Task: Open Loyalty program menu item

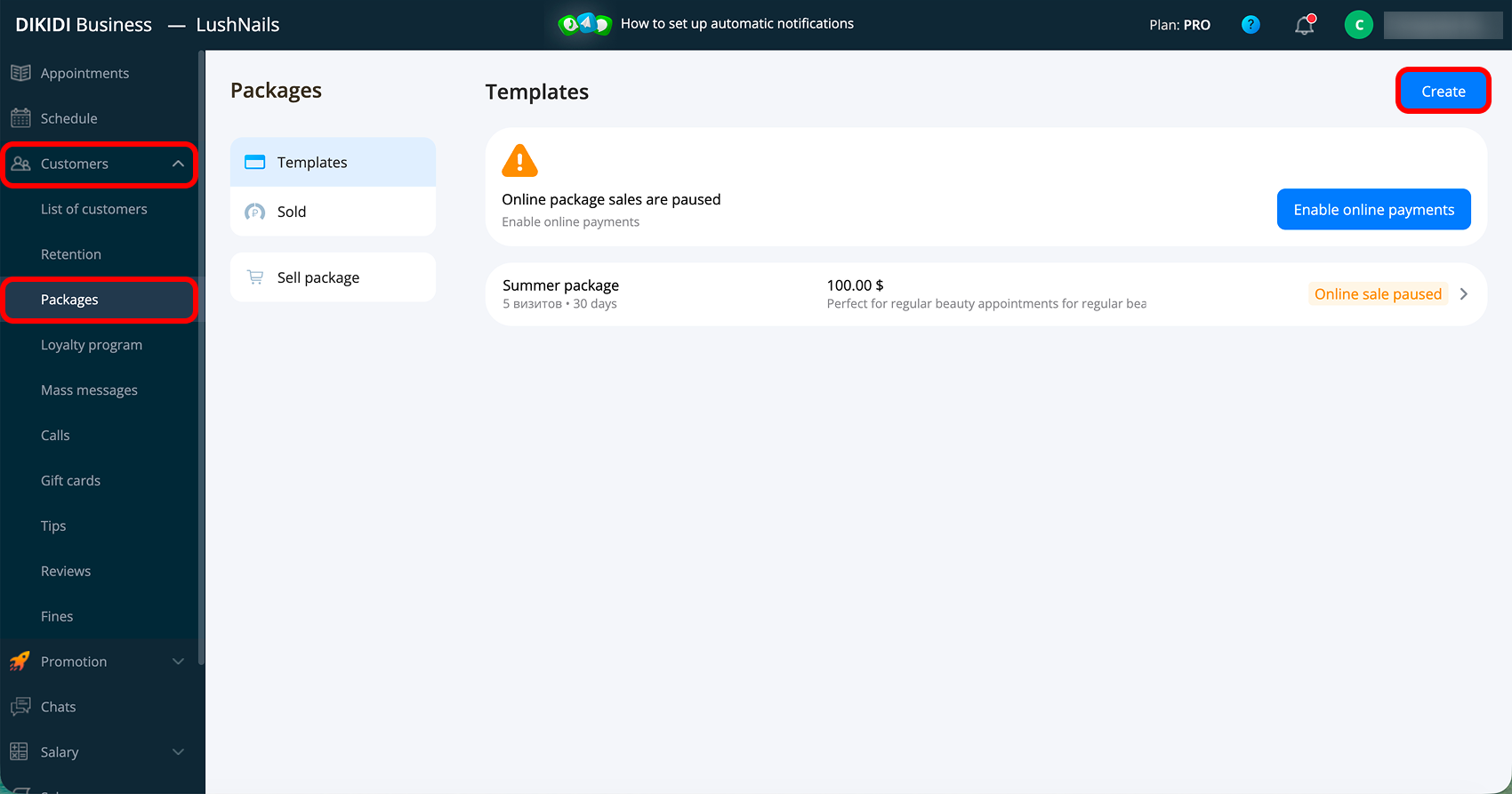Action: [92, 345]
